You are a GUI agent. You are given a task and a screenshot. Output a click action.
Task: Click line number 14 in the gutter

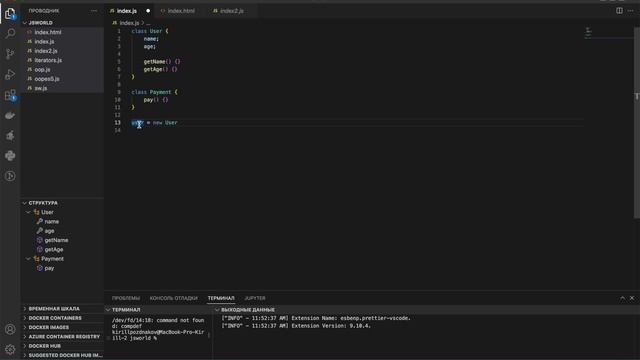pyautogui.click(x=118, y=131)
